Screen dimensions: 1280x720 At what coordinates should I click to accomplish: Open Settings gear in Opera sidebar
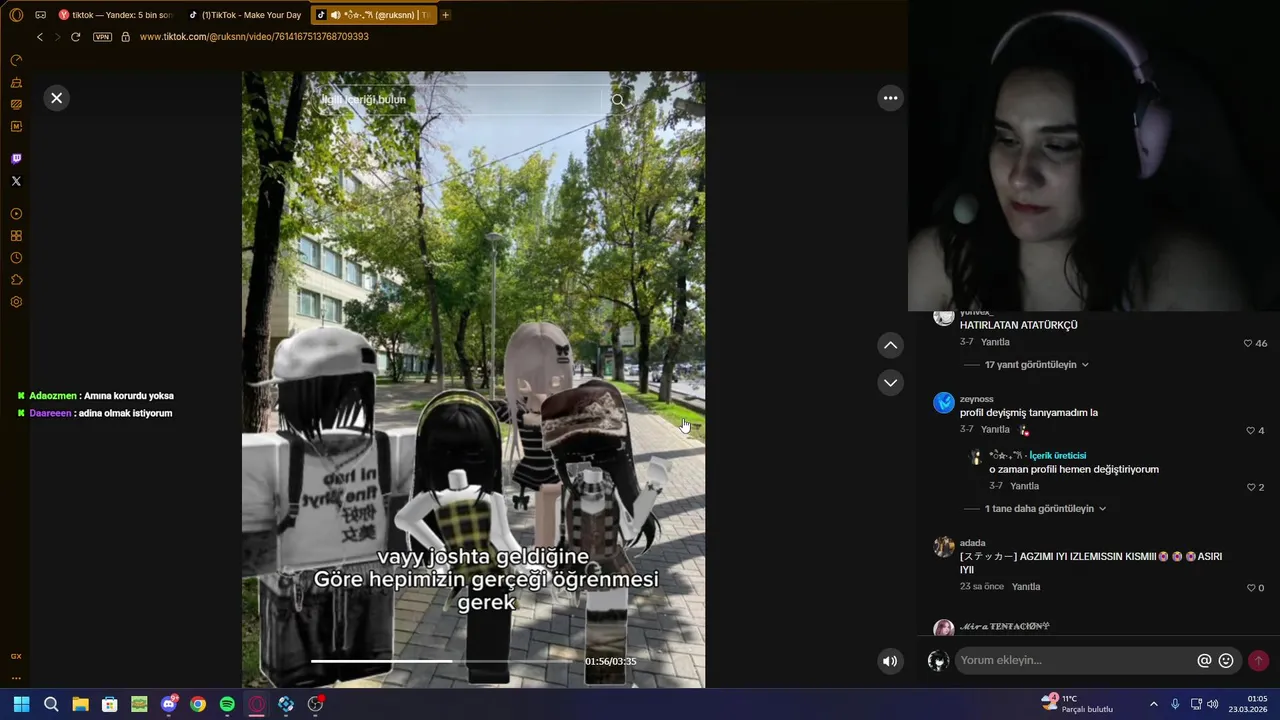pos(16,302)
